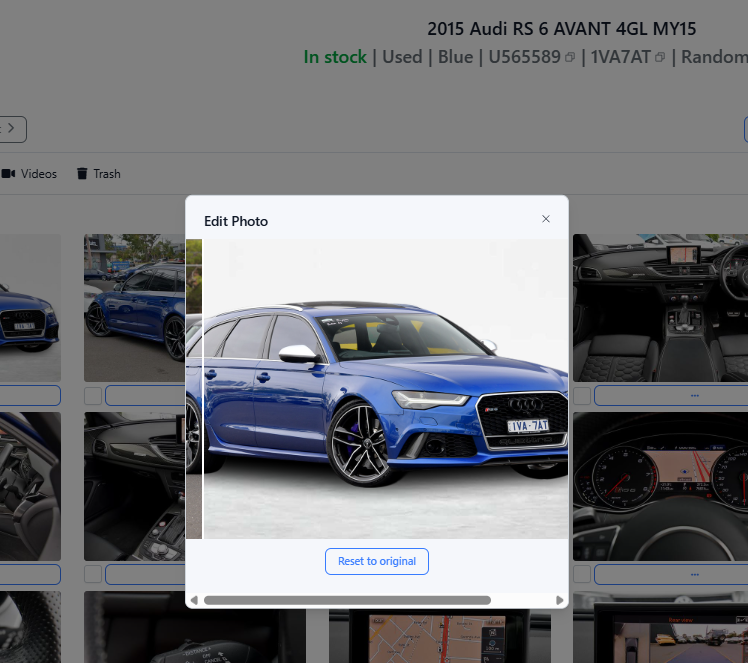748x663 pixels.
Task: Copy the stock number U565589
Action: click(570, 58)
